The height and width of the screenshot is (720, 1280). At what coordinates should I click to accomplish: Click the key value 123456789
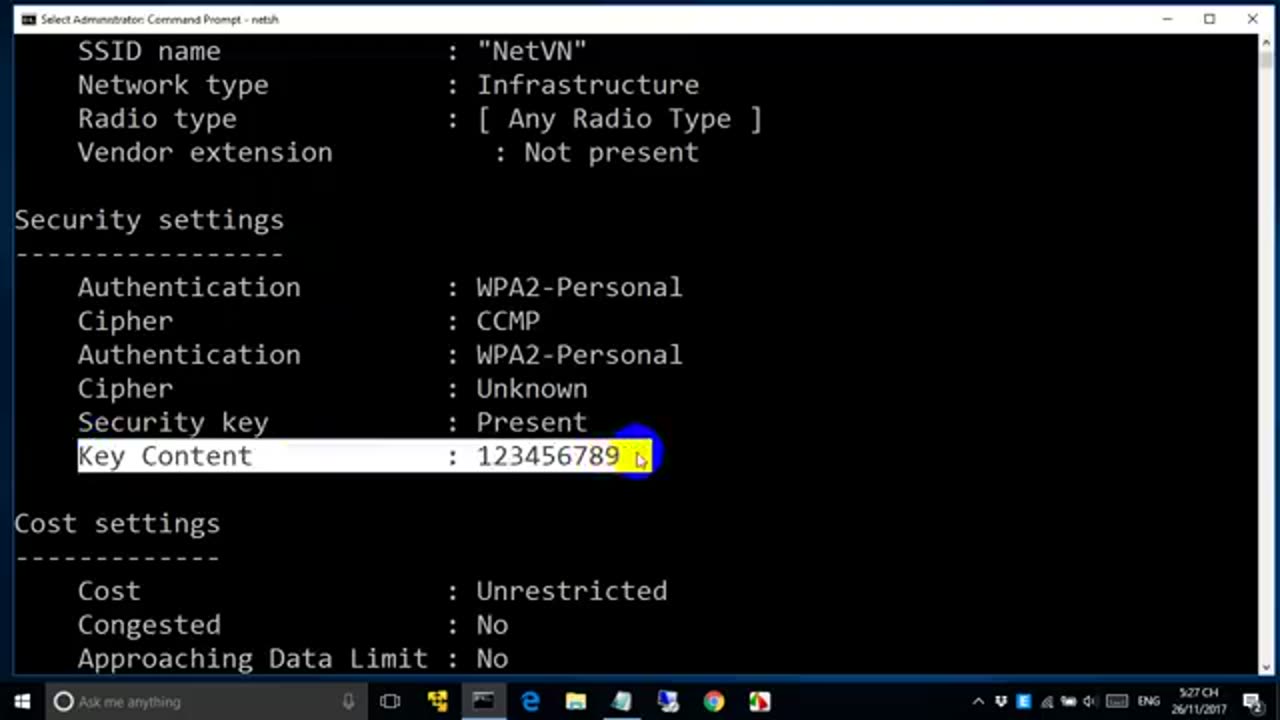[548, 456]
